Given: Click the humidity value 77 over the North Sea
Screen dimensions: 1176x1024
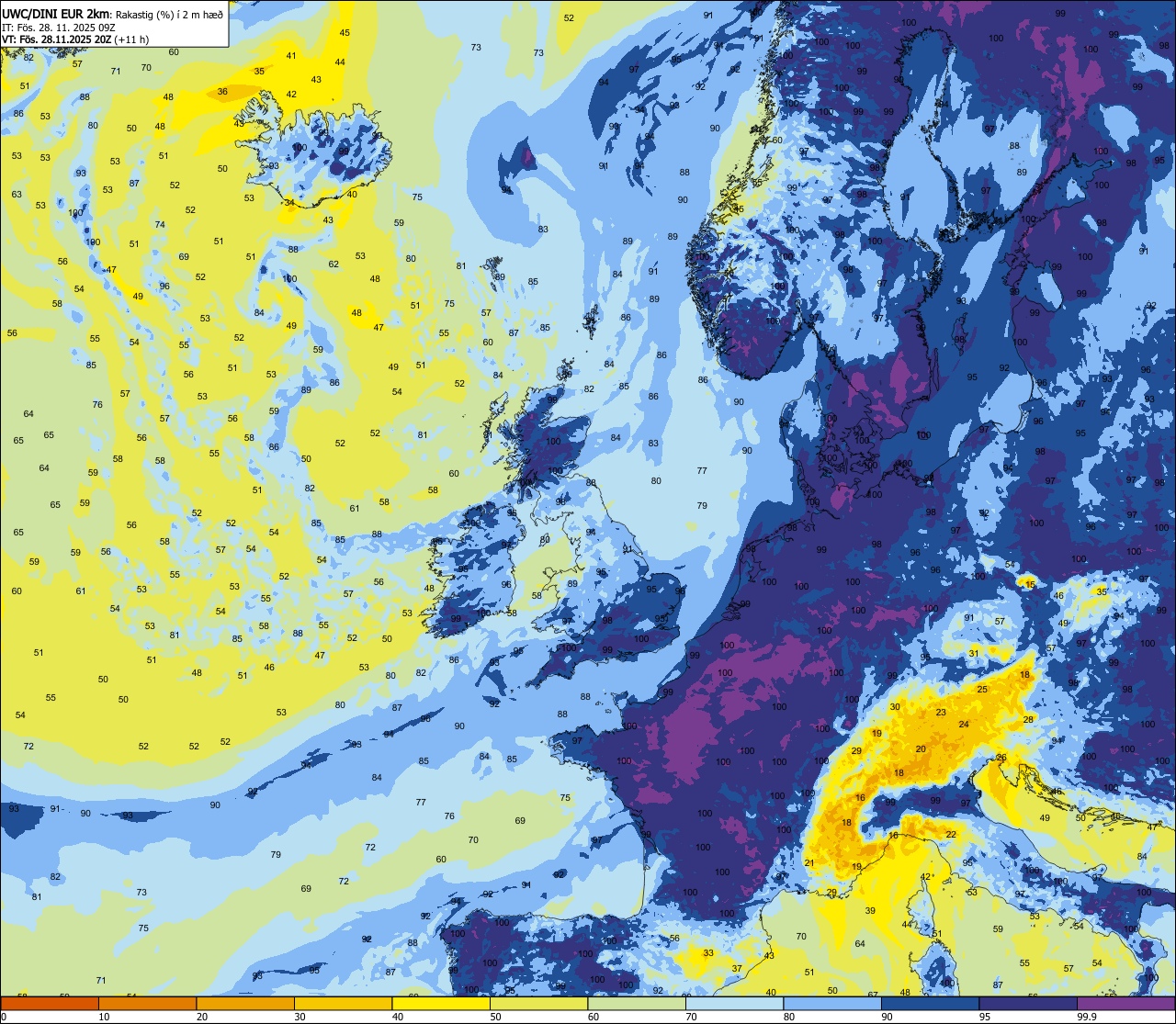Looking at the screenshot, I should 702,470.
